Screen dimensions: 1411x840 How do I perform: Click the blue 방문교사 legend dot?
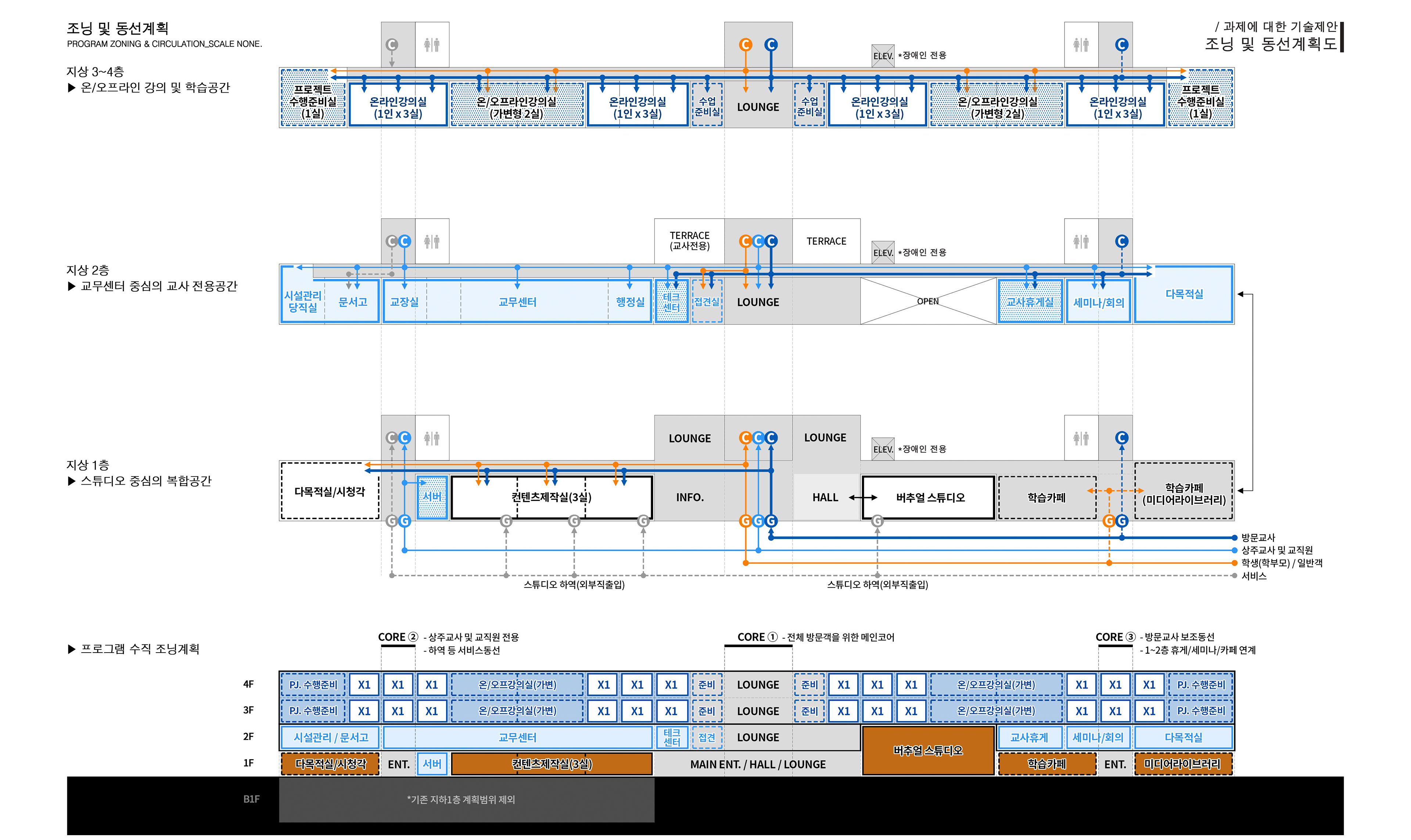coord(1234,538)
